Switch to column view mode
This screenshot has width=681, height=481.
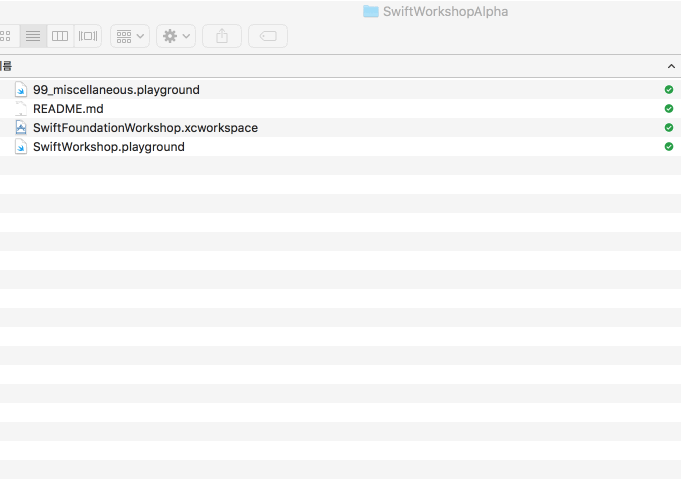pos(60,36)
